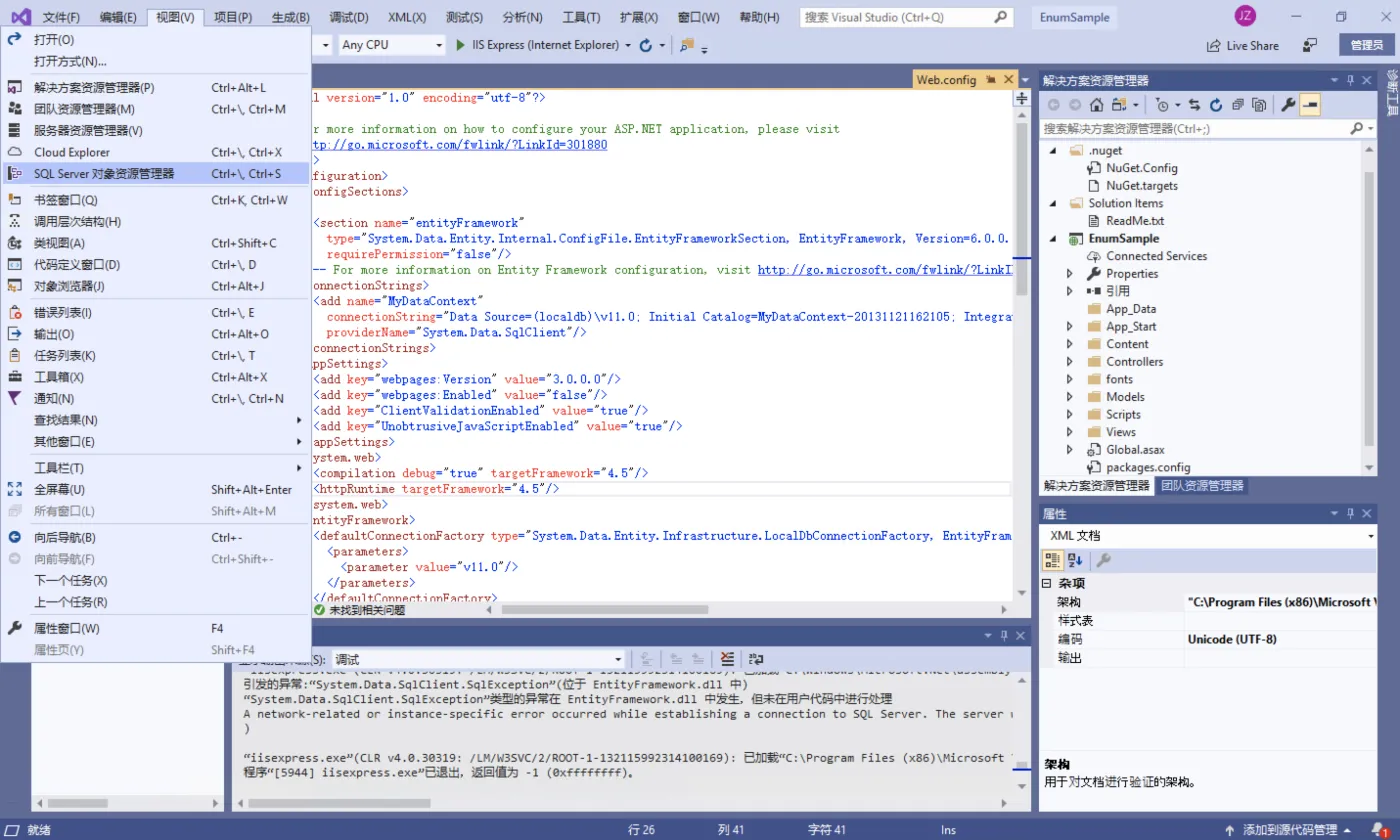Click in the Solution Explorer search field
1400x840 pixels.
pos(1193,129)
